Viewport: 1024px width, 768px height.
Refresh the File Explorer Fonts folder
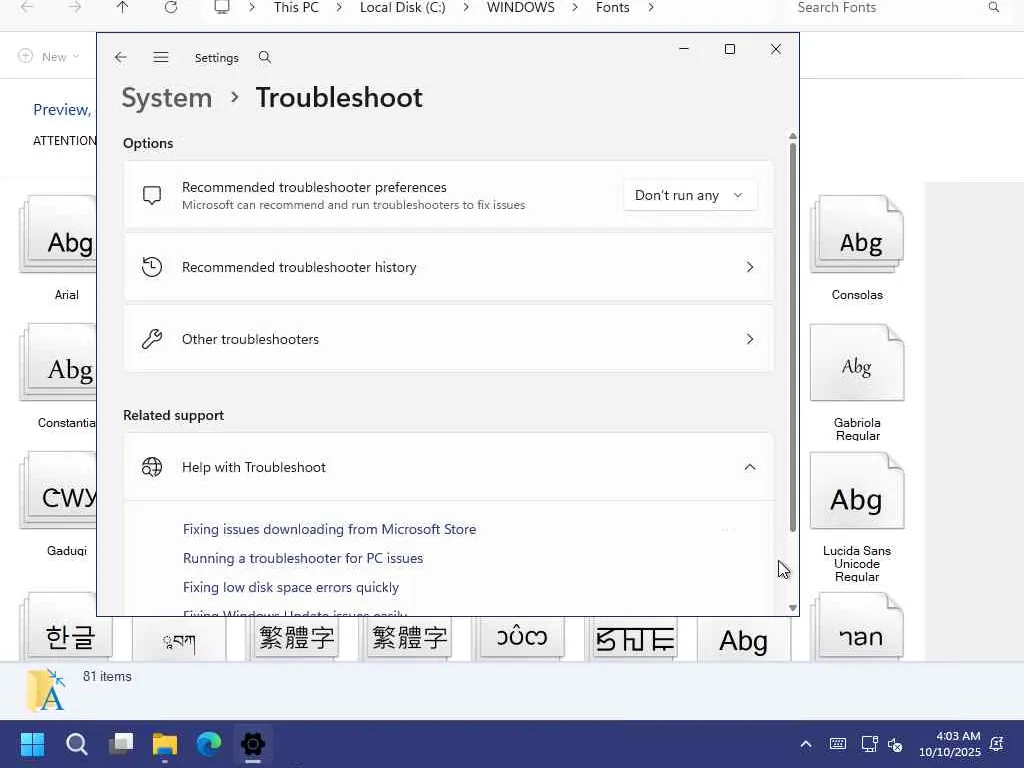pyautogui.click(x=171, y=7)
